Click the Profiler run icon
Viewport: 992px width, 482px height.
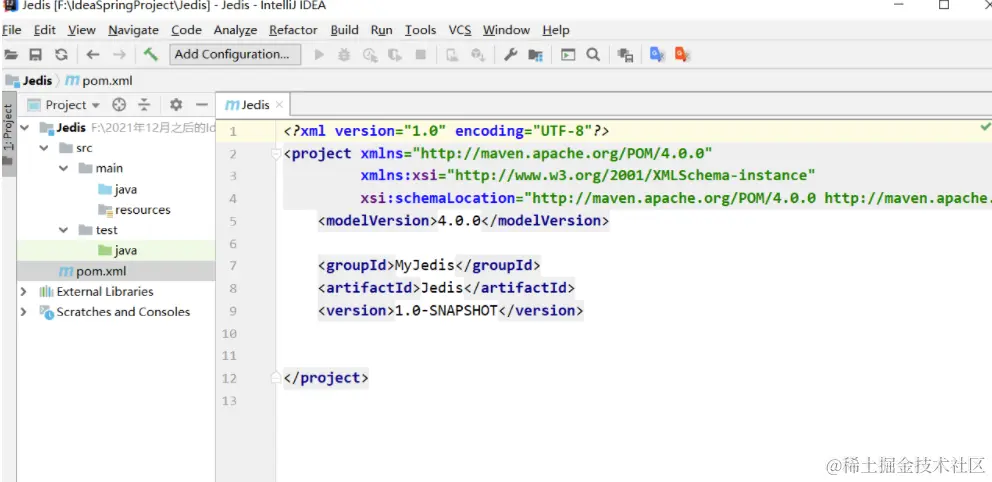[395, 55]
